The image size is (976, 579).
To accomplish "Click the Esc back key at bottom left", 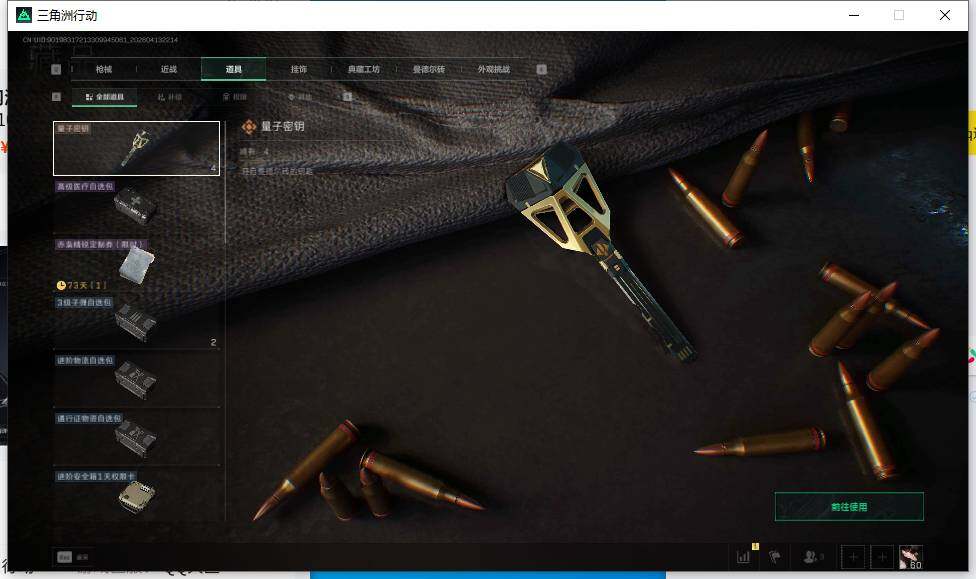I will [x=65, y=557].
